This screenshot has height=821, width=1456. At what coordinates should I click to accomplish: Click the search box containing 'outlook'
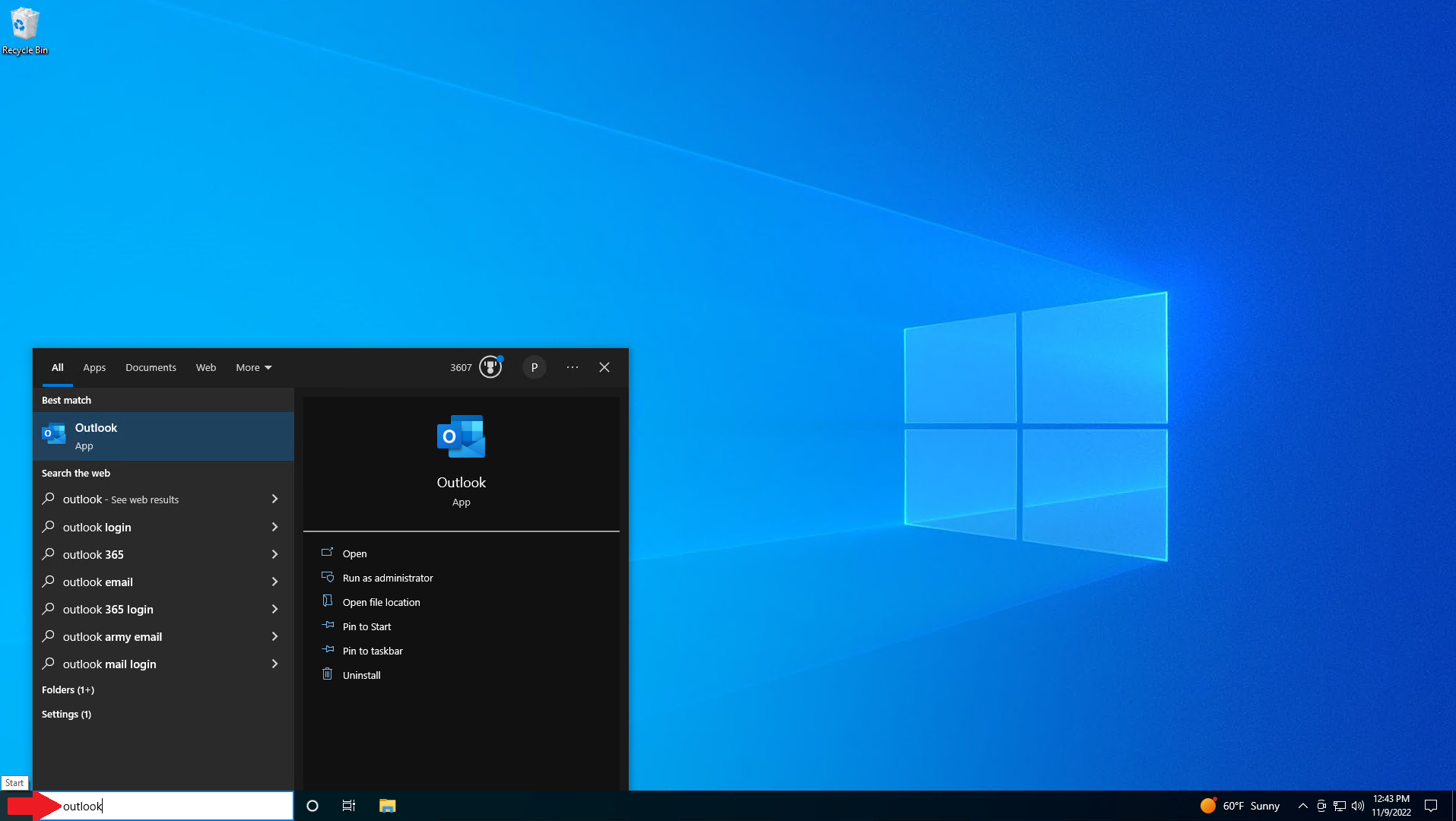(x=163, y=806)
